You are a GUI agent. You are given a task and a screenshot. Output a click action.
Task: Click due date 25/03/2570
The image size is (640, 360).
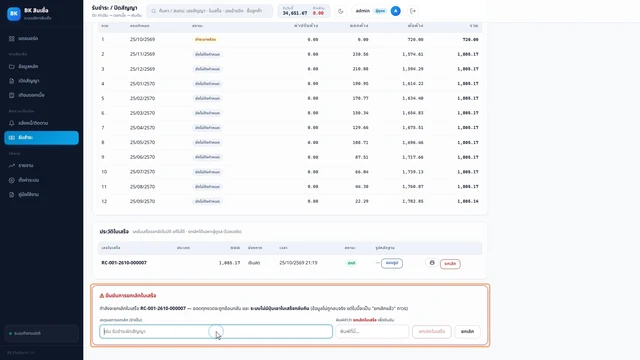point(142,113)
